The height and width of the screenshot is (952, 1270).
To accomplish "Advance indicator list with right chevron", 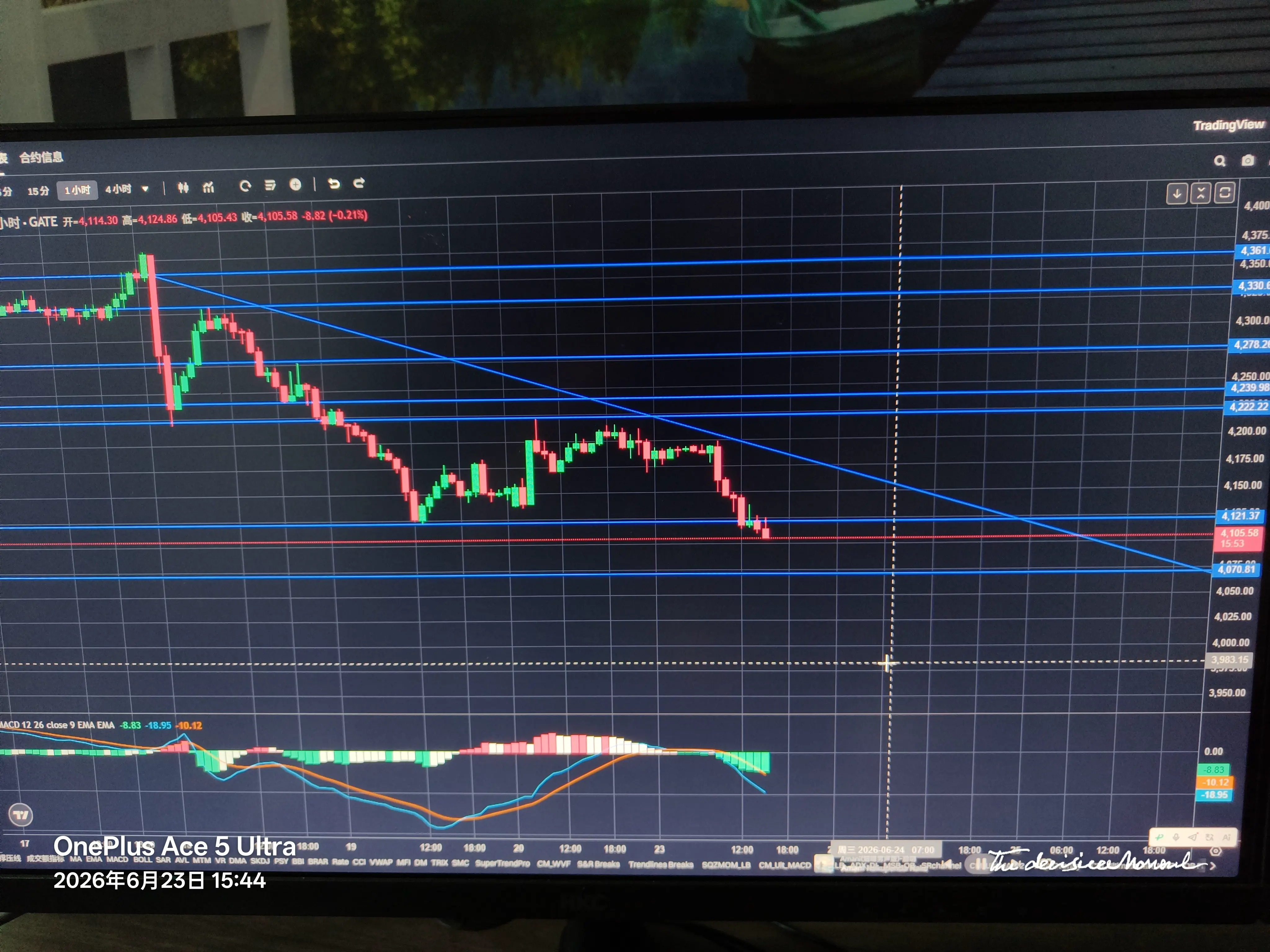I will [1213, 866].
